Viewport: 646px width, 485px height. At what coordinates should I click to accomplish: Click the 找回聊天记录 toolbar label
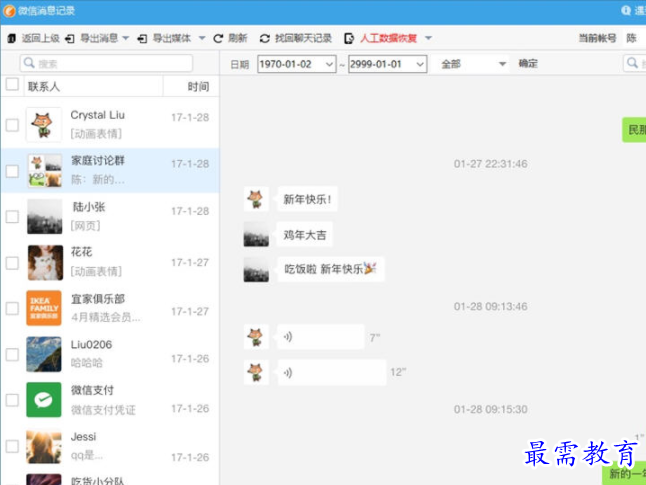[x=303, y=38]
